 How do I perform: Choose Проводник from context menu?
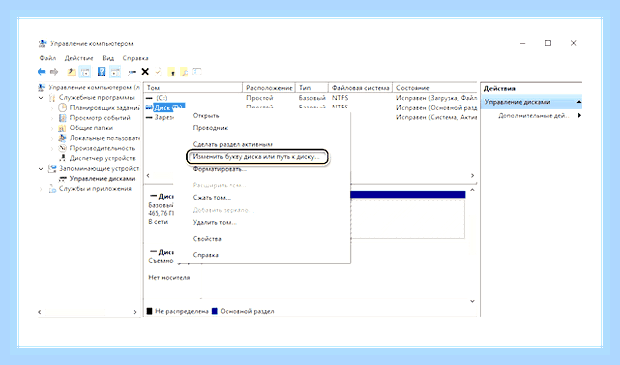210,128
